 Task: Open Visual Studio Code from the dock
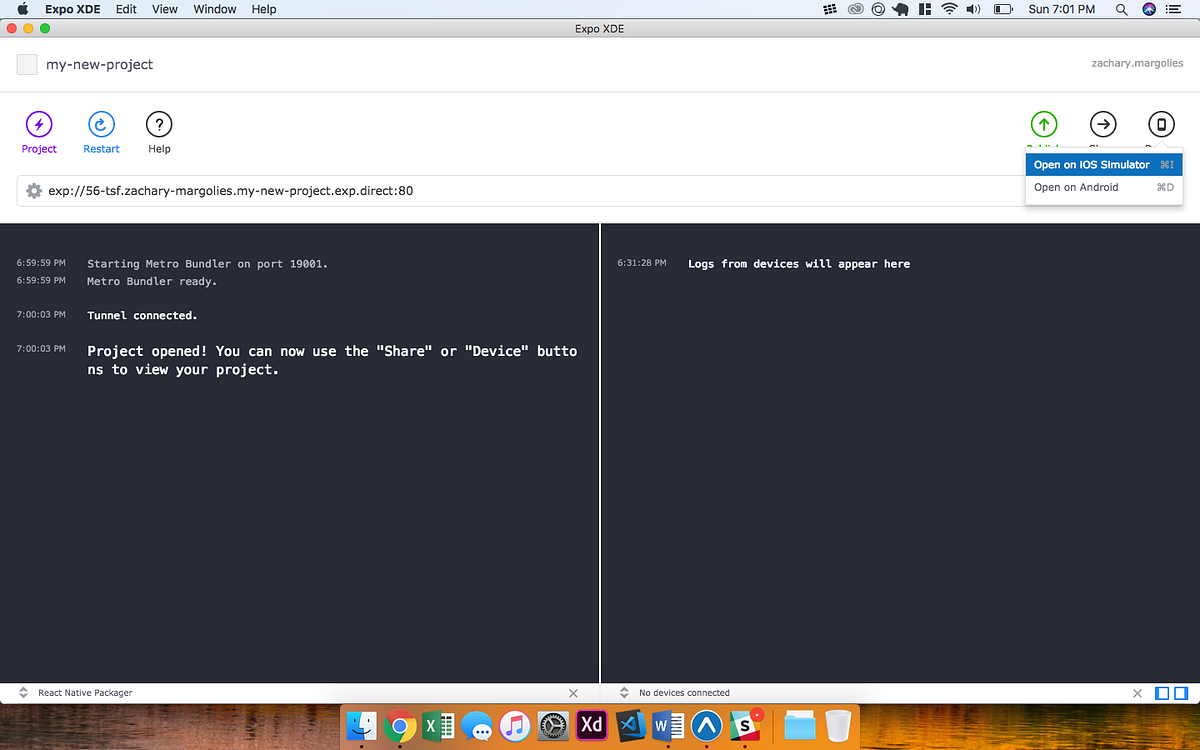point(629,725)
